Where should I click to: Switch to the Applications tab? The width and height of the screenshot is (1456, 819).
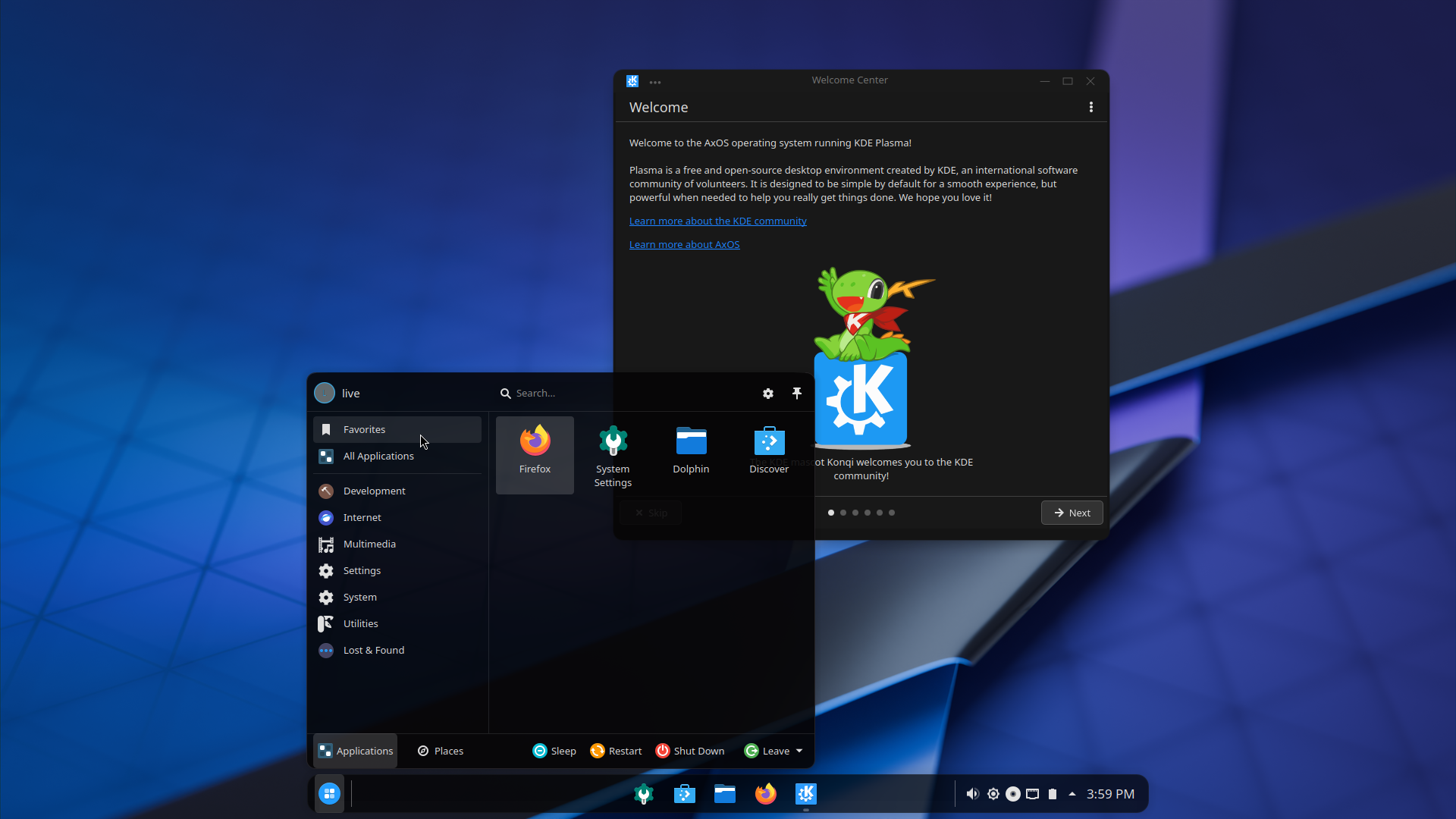click(355, 751)
